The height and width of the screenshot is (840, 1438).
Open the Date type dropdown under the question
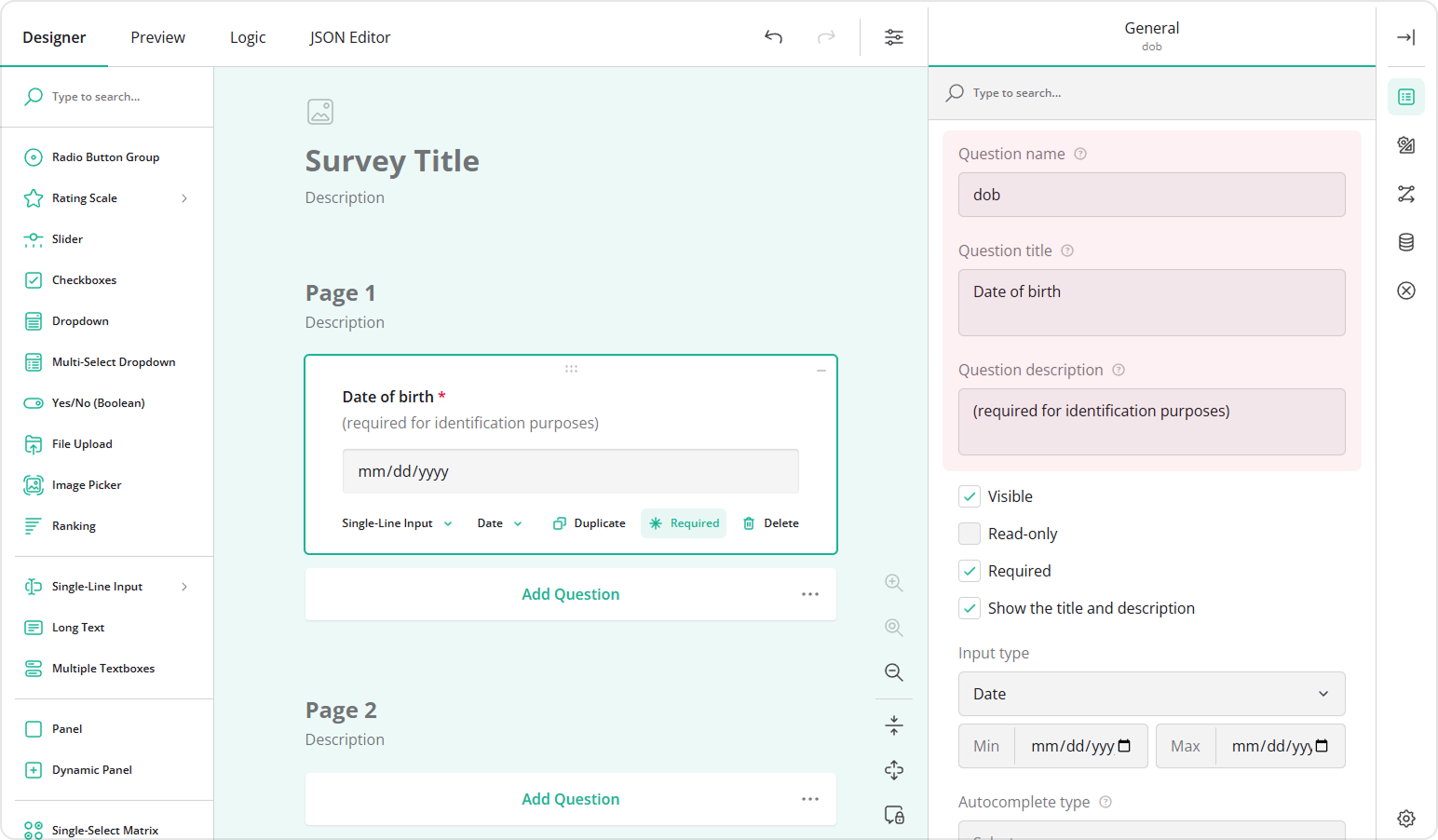click(x=497, y=522)
